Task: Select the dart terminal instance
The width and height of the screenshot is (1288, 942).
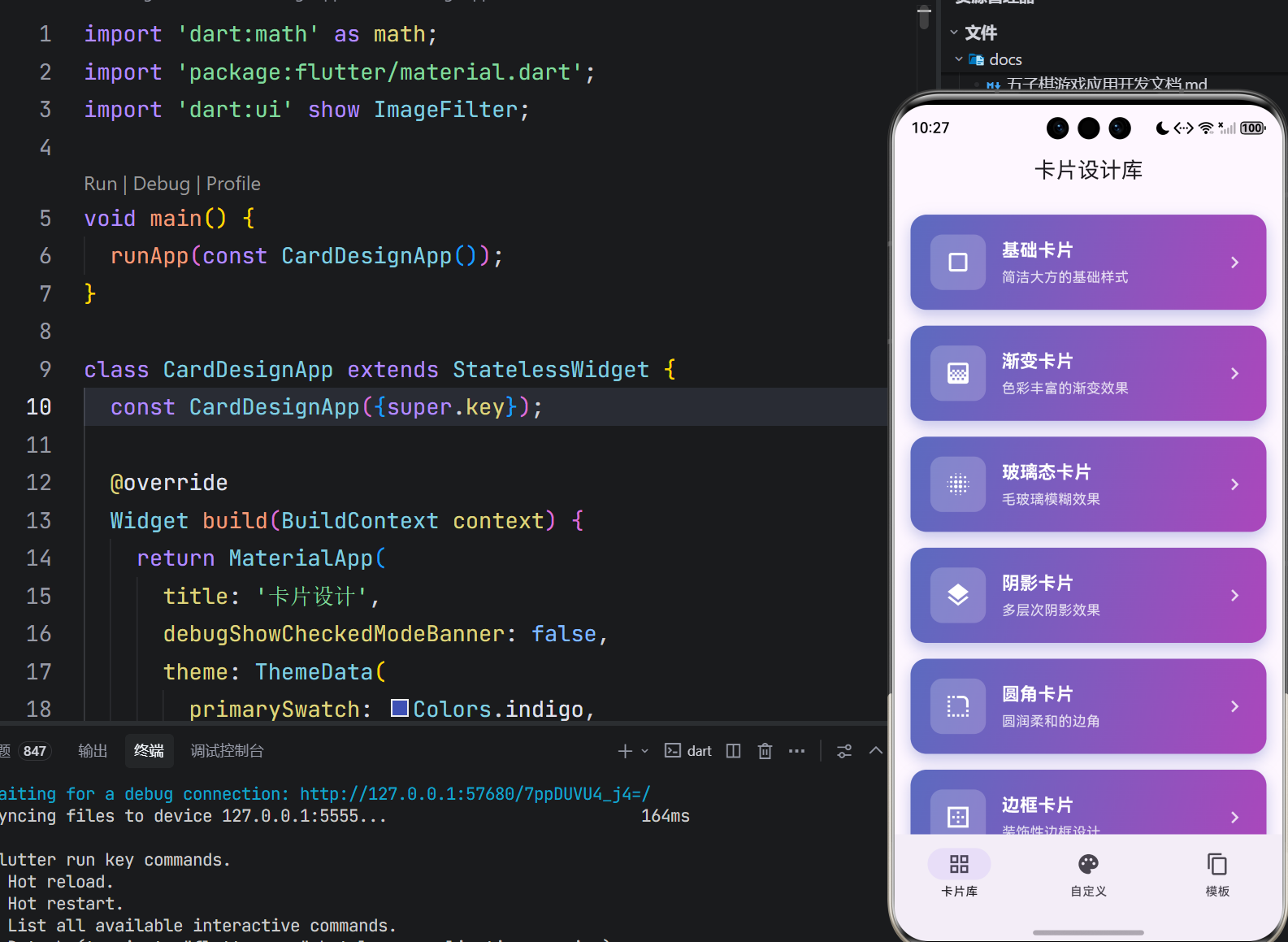Action: point(688,751)
